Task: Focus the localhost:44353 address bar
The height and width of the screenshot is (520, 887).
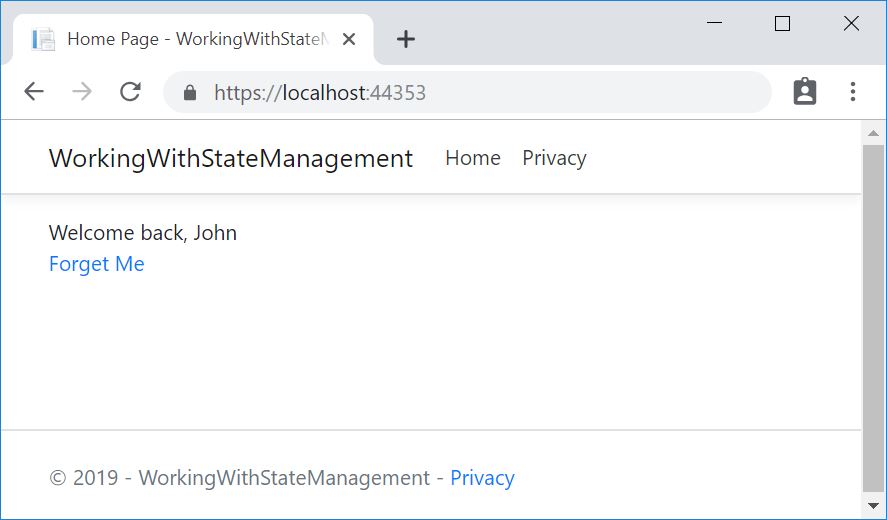Action: [x=480, y=93]
